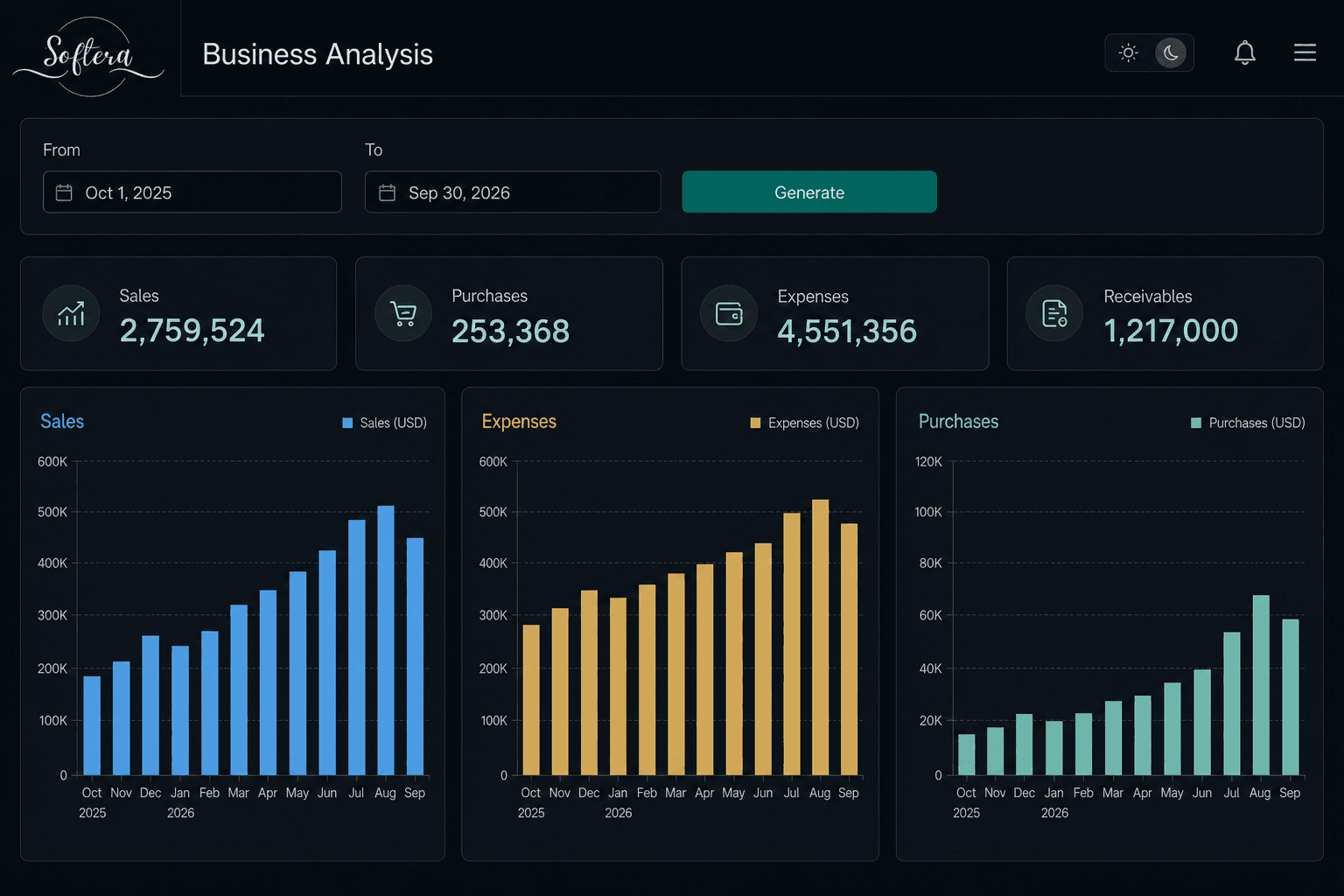The width and height of the screenshot is (1344, 896).
Task: Toggle Sales (USD) legend swatch
Action: coord(347,423)
